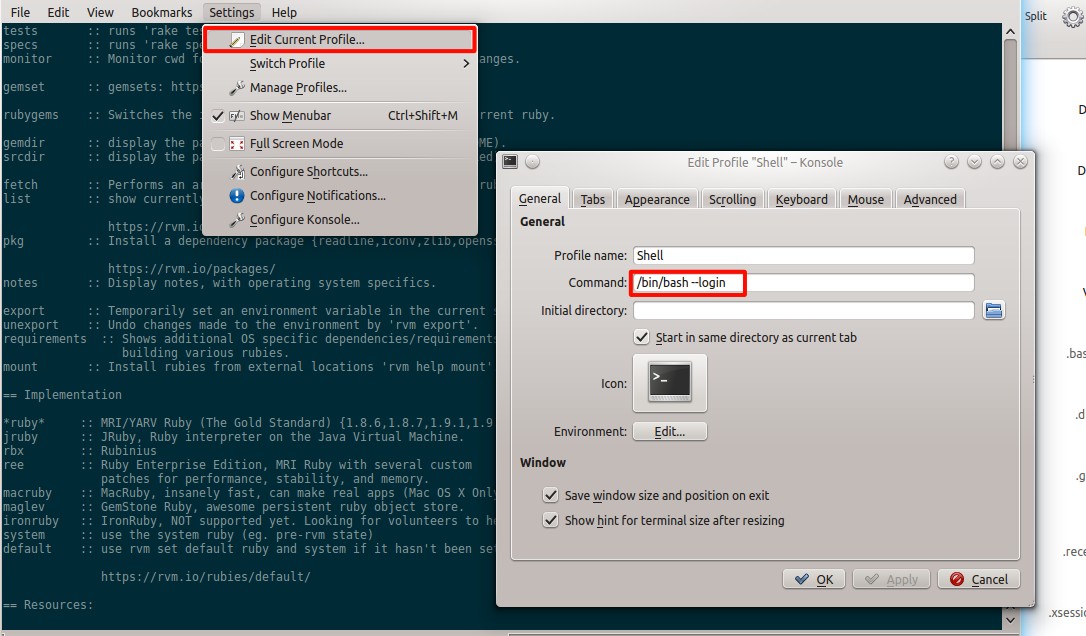Choose Edit Current Profile menu entry
1086x636 pixels.
click(340, 39)
